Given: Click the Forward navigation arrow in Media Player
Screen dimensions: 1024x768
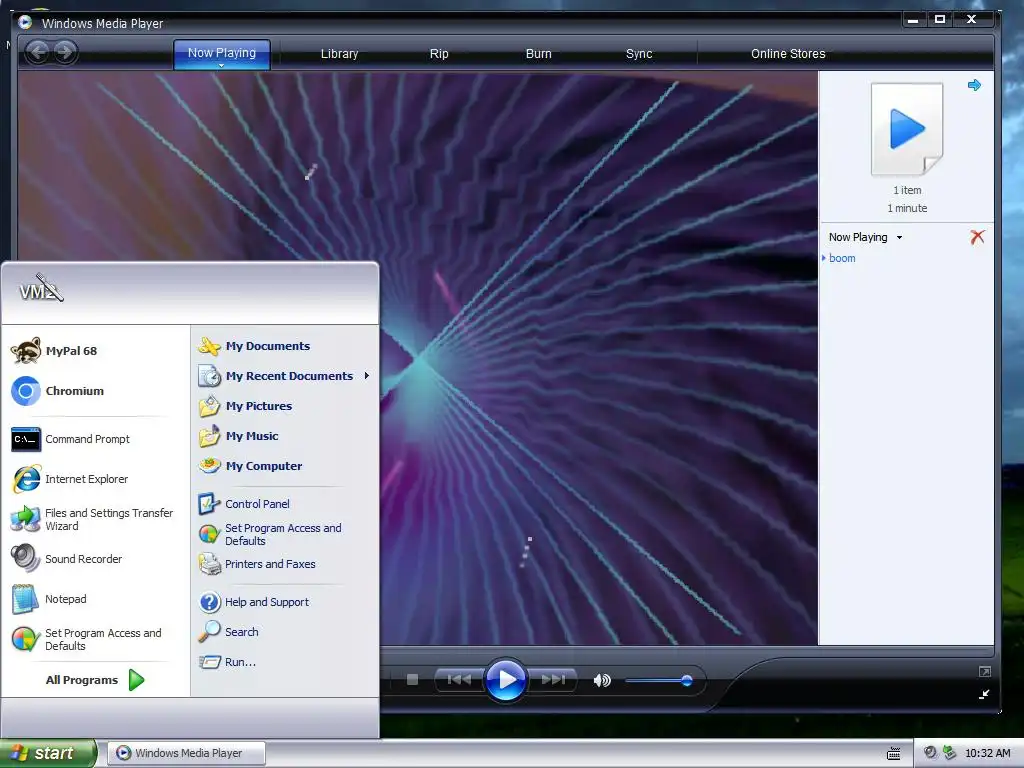Looking at the screenshot, I should point(65,52).
